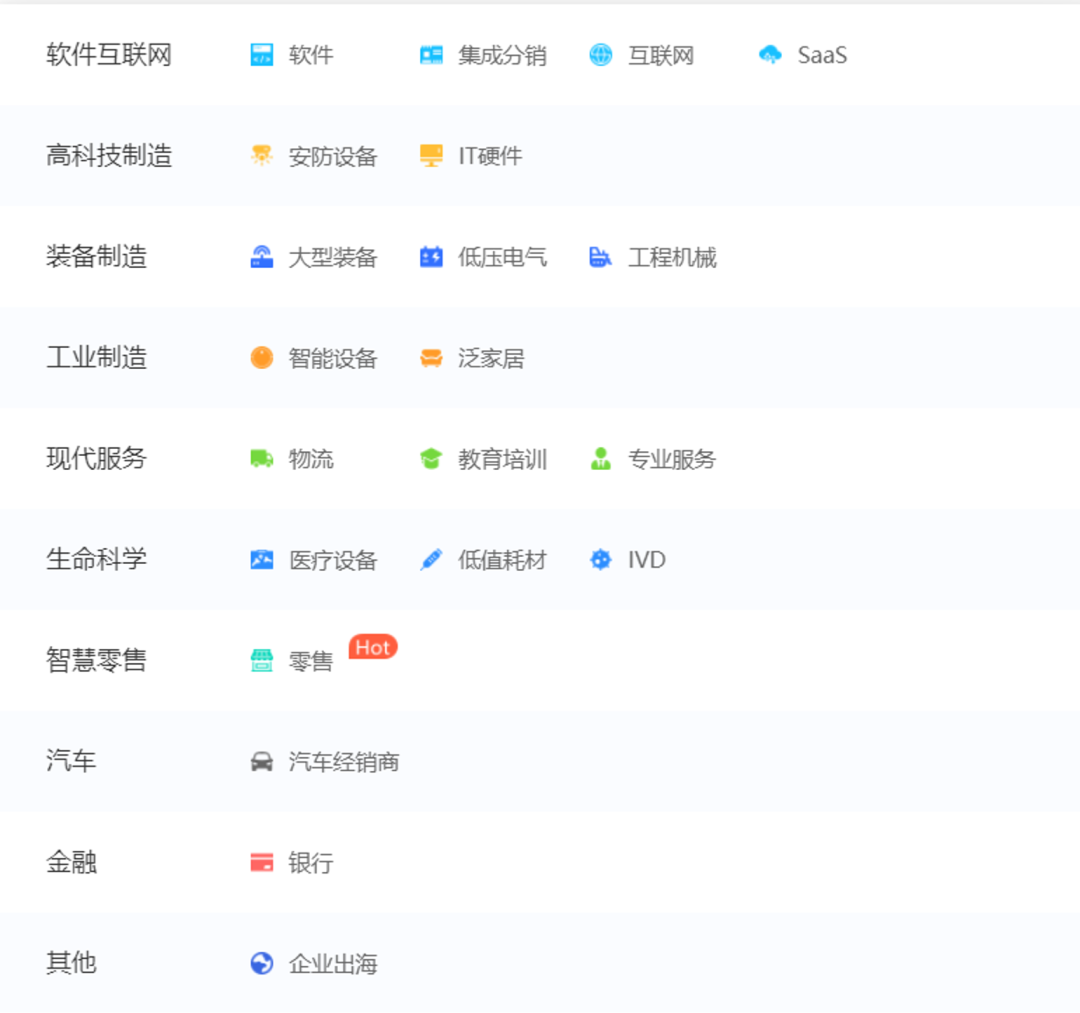
Task: Select the IT硬件 link
Action: [x=490, y=156]
